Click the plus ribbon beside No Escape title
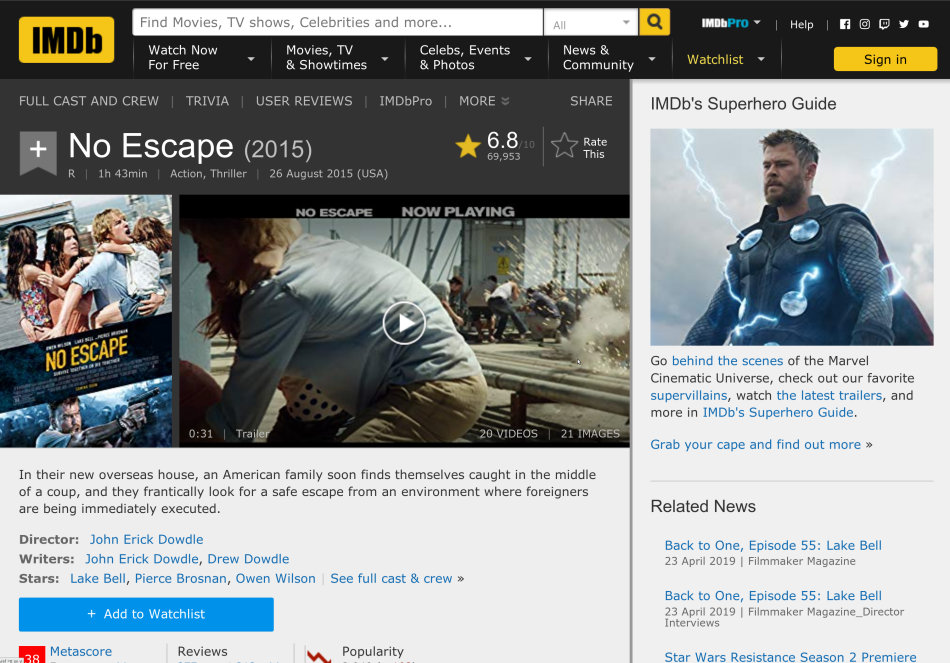The image size is (950, 663). click(x=38, y=152)
